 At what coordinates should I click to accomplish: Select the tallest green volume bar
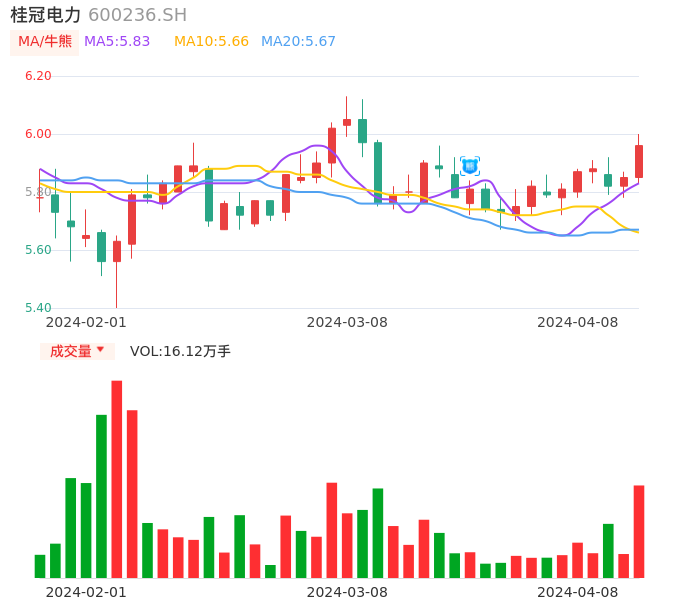point(101,496)
